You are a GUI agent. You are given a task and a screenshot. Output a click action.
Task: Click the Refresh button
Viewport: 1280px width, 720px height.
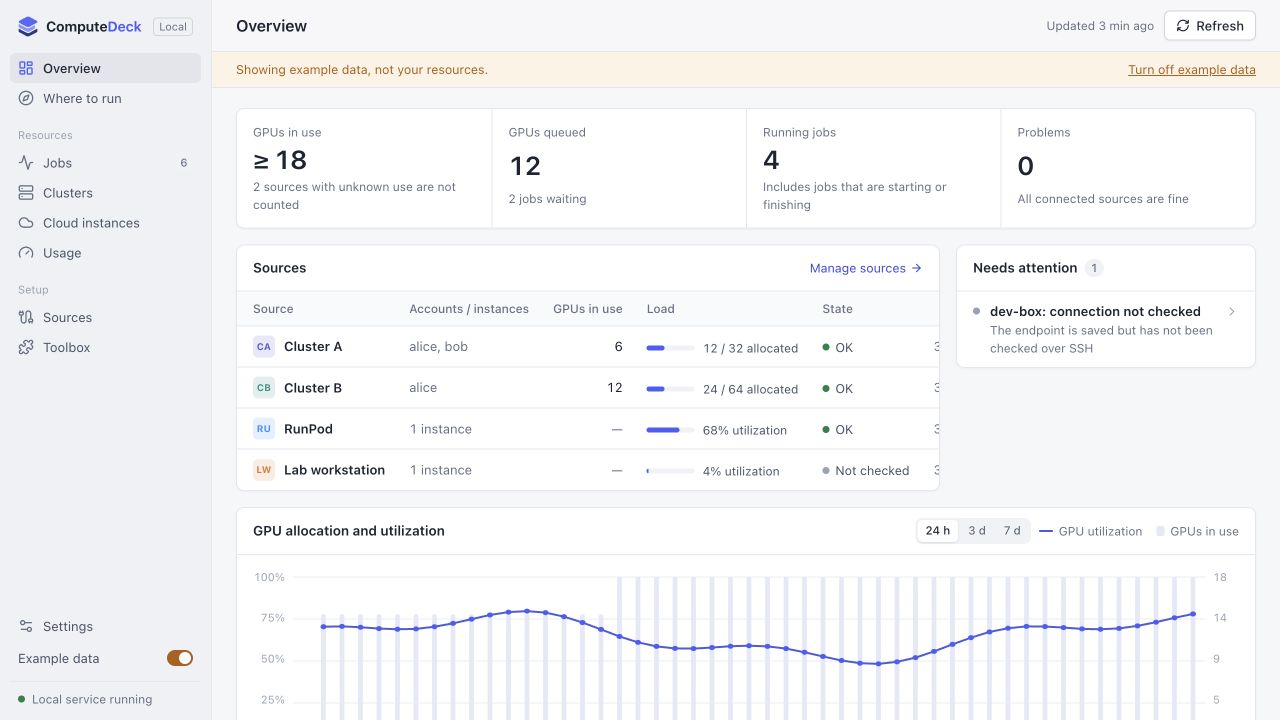tap(1210, 26)
